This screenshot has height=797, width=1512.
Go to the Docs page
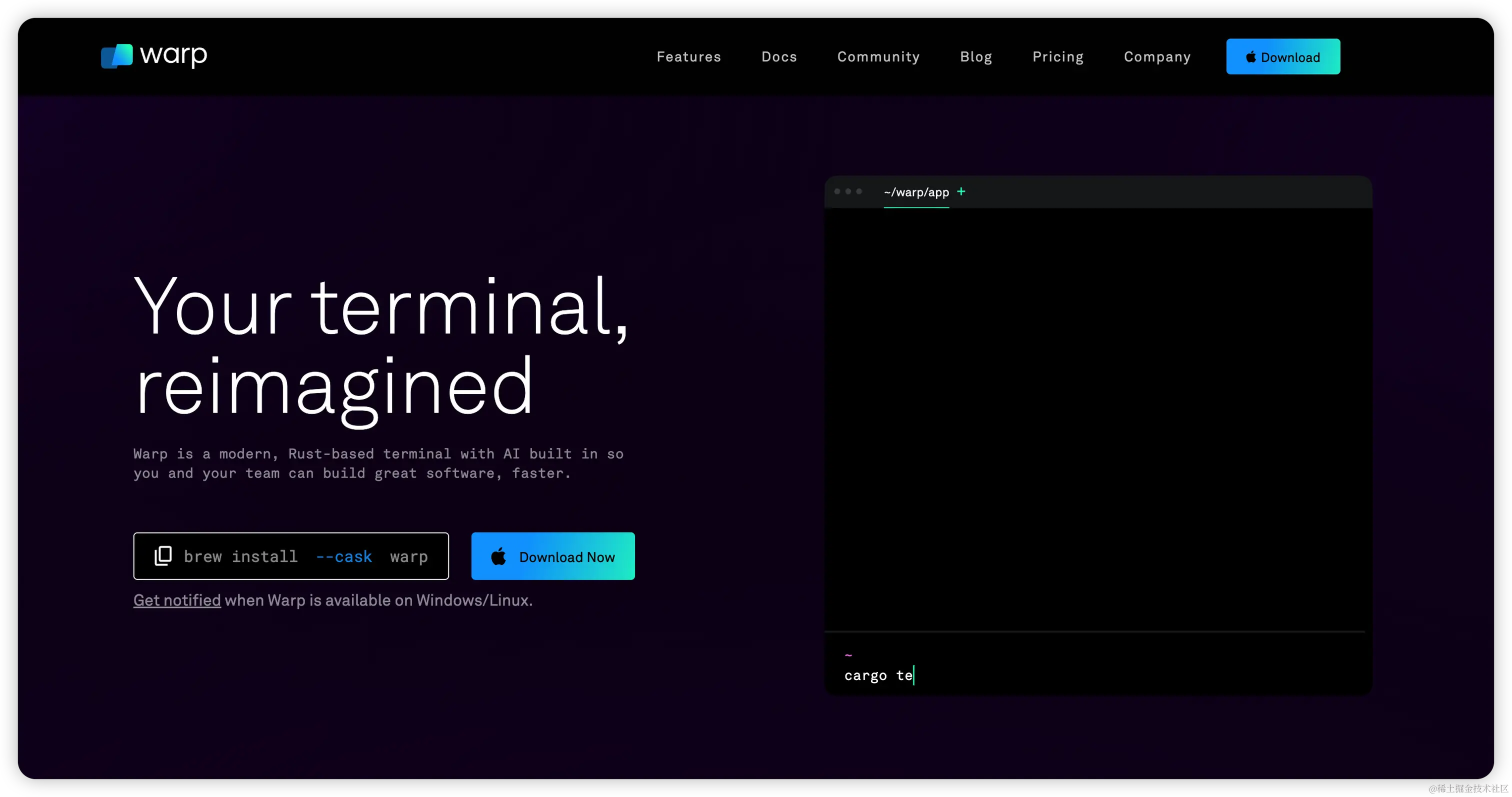pyautogui.click(x=779, y=57)
